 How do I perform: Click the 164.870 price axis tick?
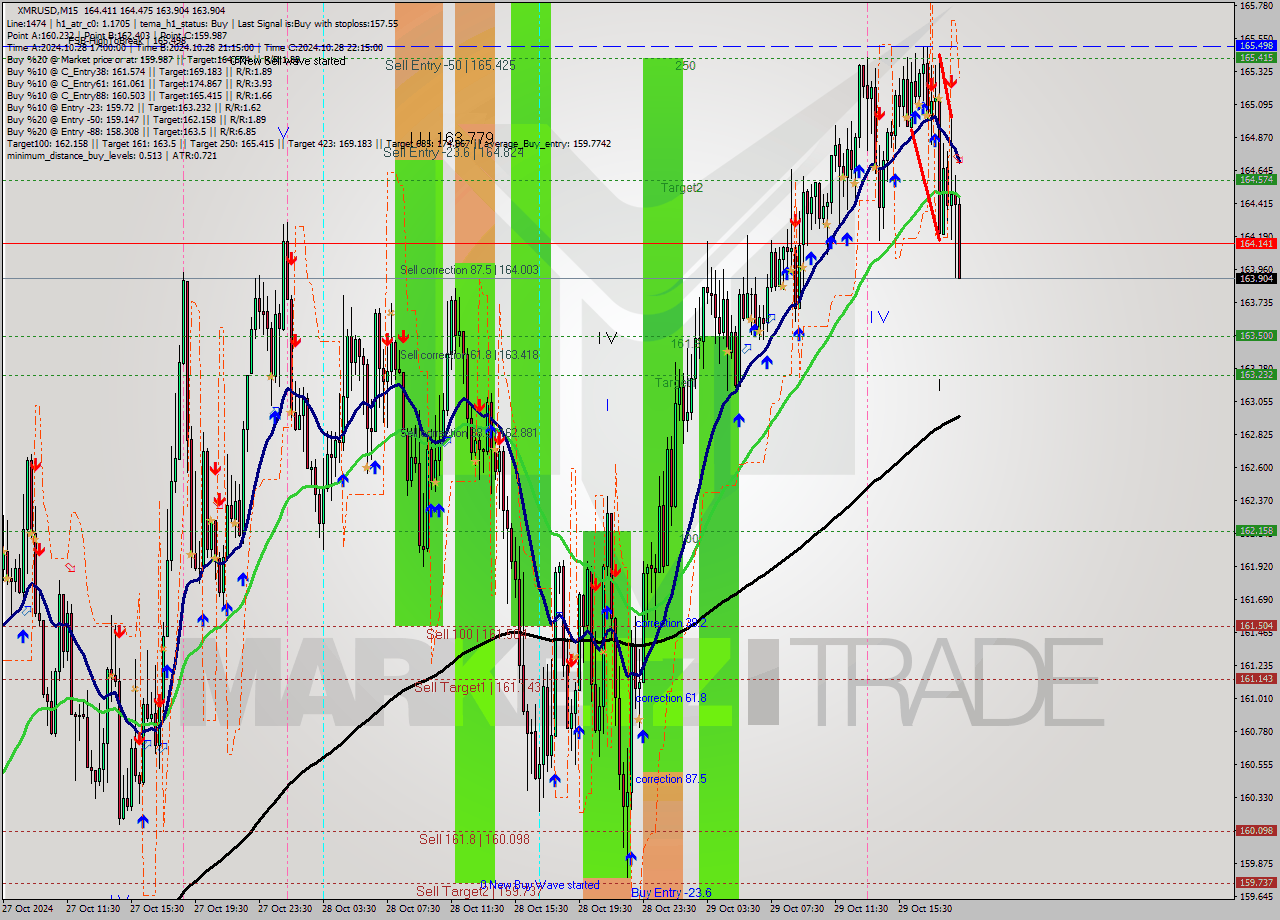pyautogui.click(x=1255, y=138)
